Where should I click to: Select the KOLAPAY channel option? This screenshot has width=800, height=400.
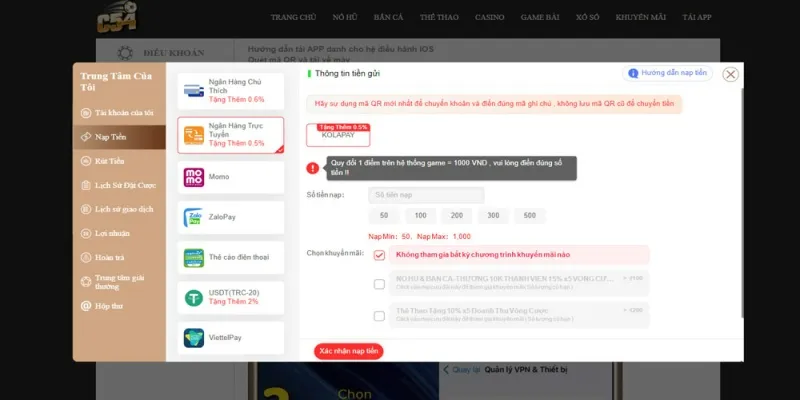point(338,135)
